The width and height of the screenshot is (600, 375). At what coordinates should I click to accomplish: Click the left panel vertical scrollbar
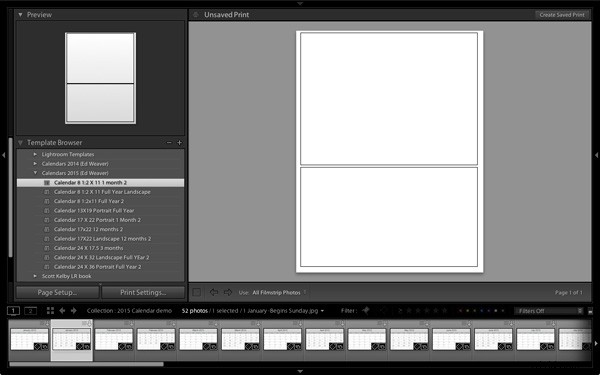point(10,197)
